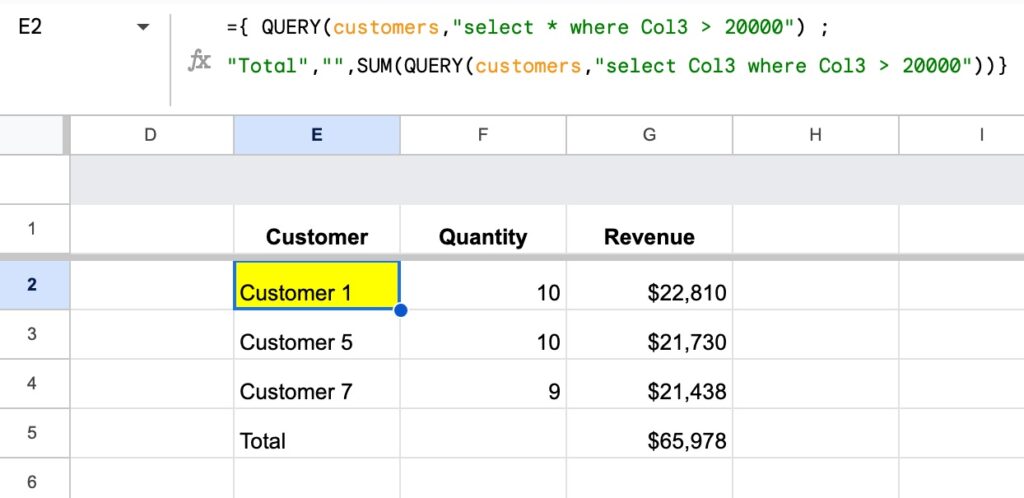
Task: Select column E header
Action: [x=316, y=135]
